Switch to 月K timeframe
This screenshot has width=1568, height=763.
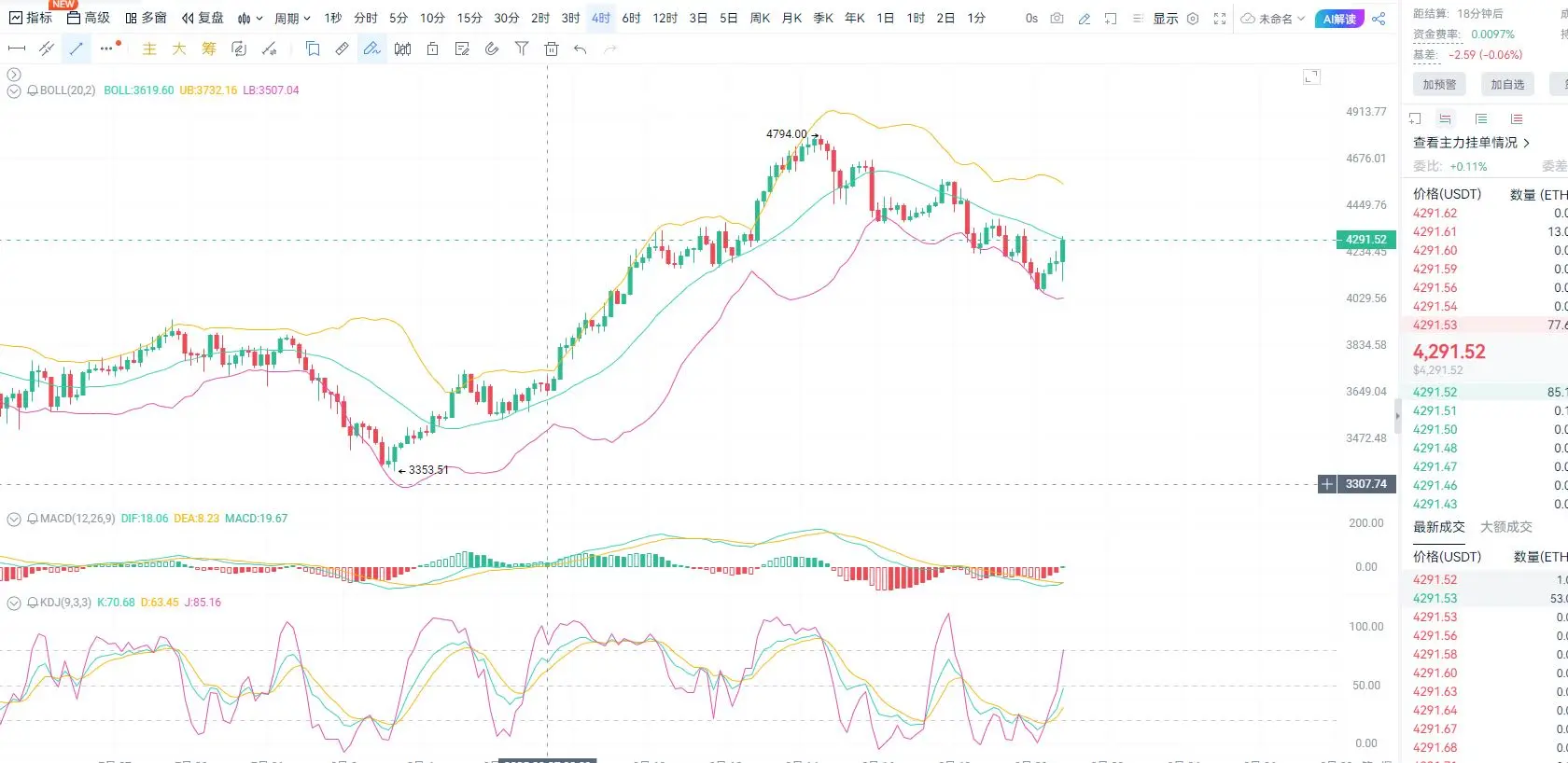click(791, 18)
